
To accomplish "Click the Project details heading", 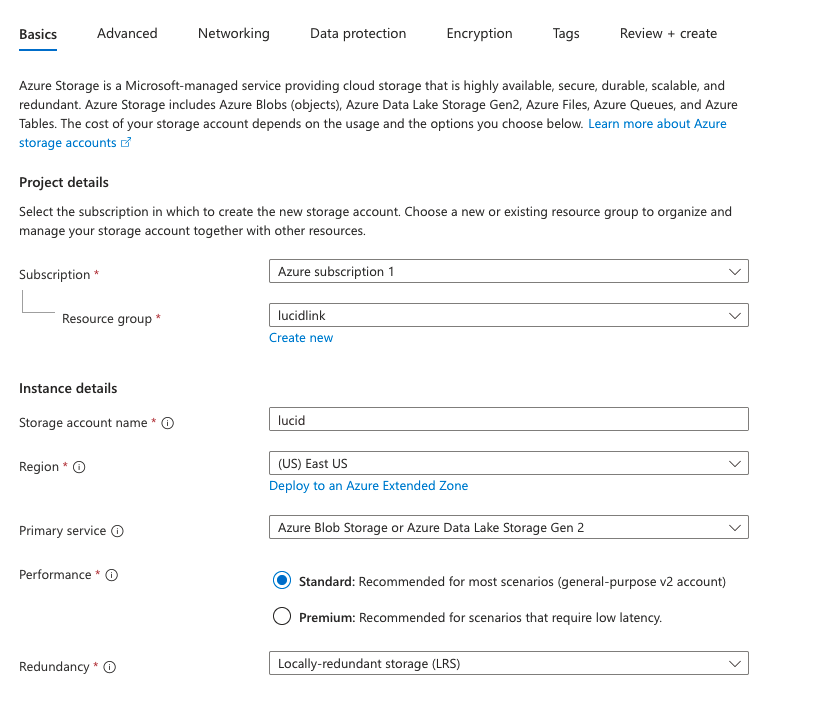I will 64,183.
